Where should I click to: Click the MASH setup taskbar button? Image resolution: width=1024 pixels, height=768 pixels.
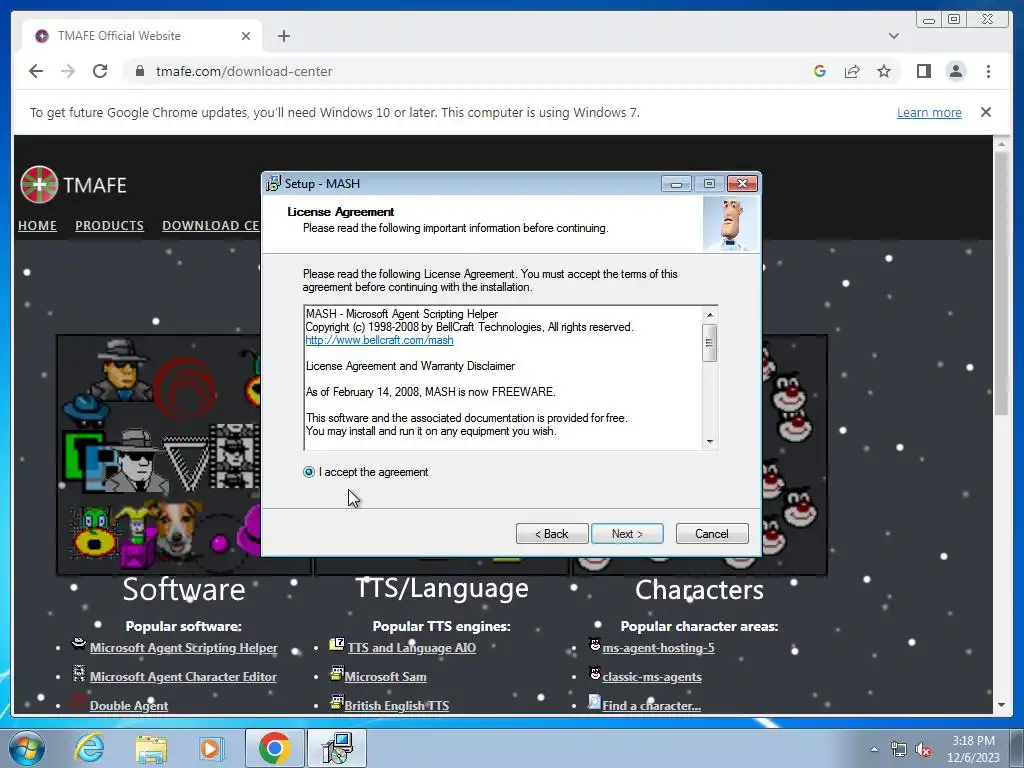click(x=337, y=748)
